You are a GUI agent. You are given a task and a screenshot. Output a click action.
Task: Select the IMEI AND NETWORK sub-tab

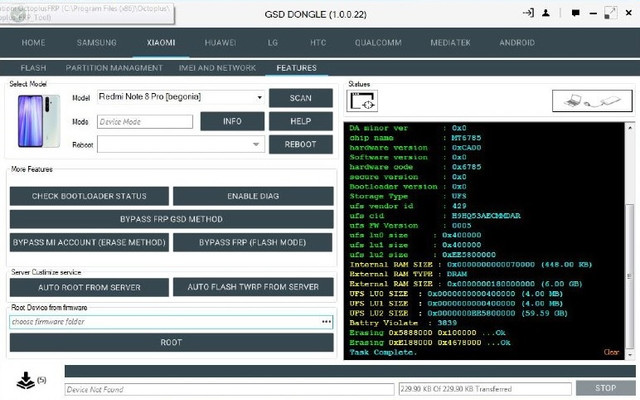pos(217,68)
